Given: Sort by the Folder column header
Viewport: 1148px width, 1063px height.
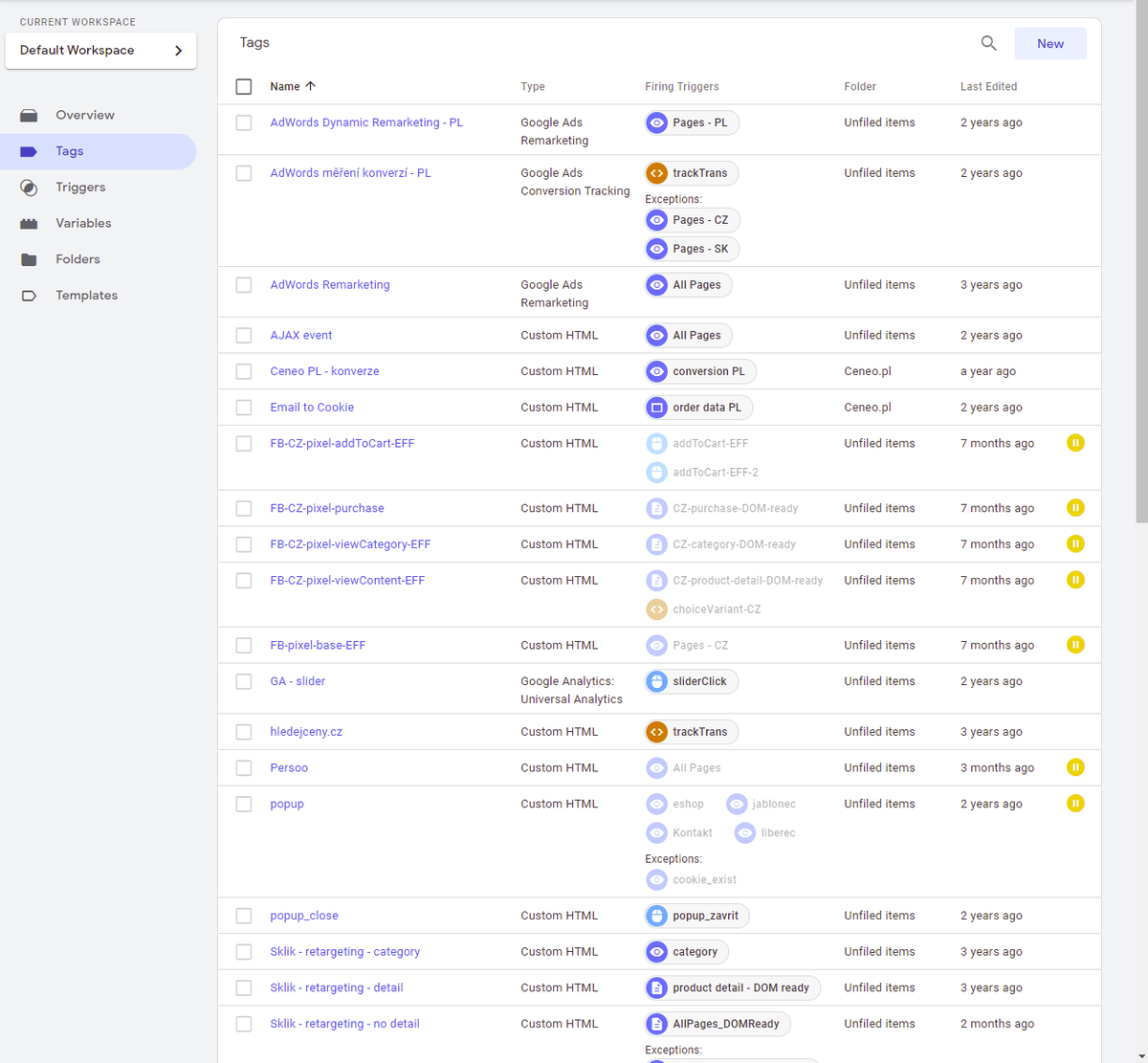Looking at the screenshot, I should [x=860, y=86].
